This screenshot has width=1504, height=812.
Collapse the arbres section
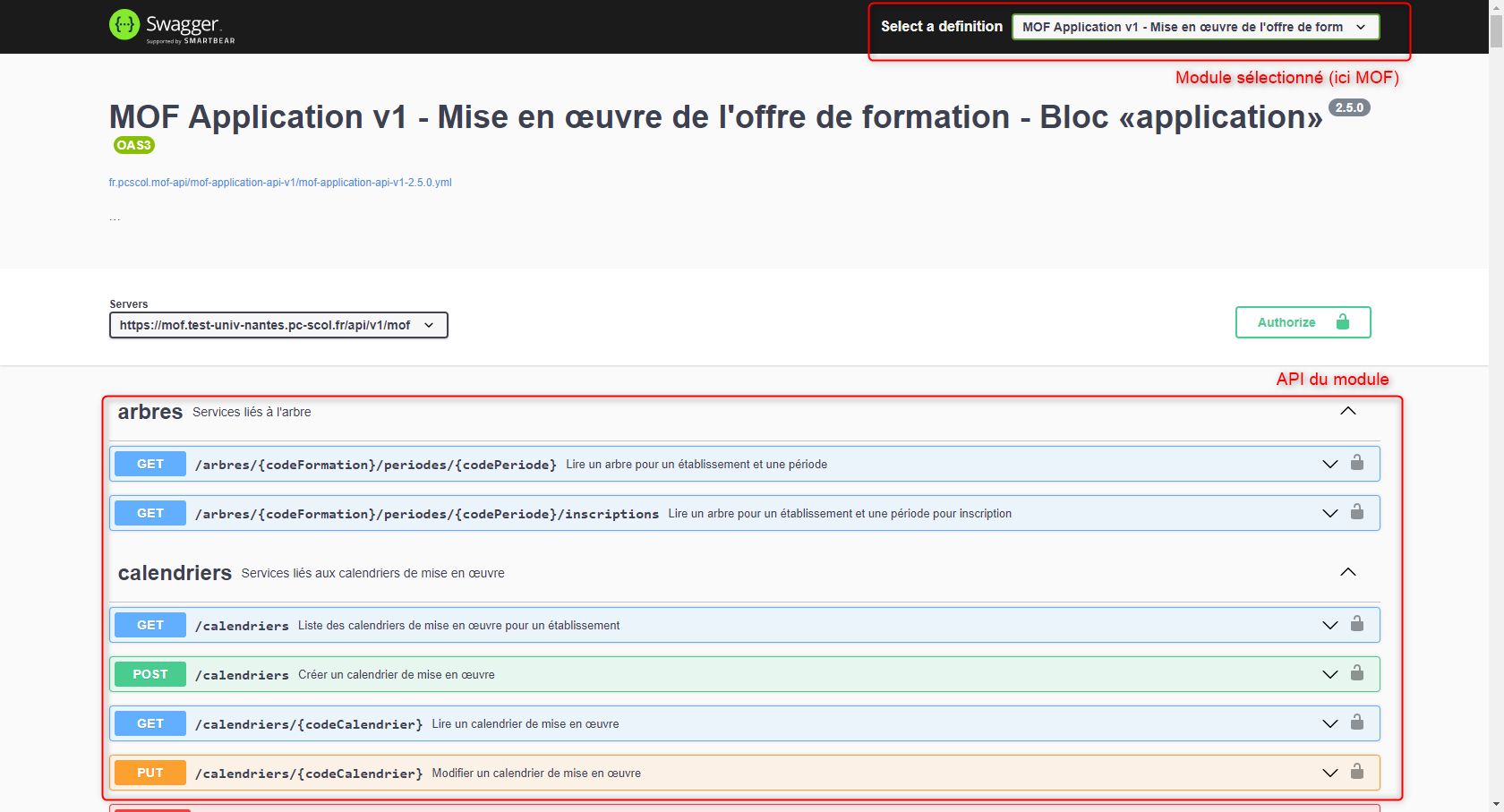coord(1347,411)
